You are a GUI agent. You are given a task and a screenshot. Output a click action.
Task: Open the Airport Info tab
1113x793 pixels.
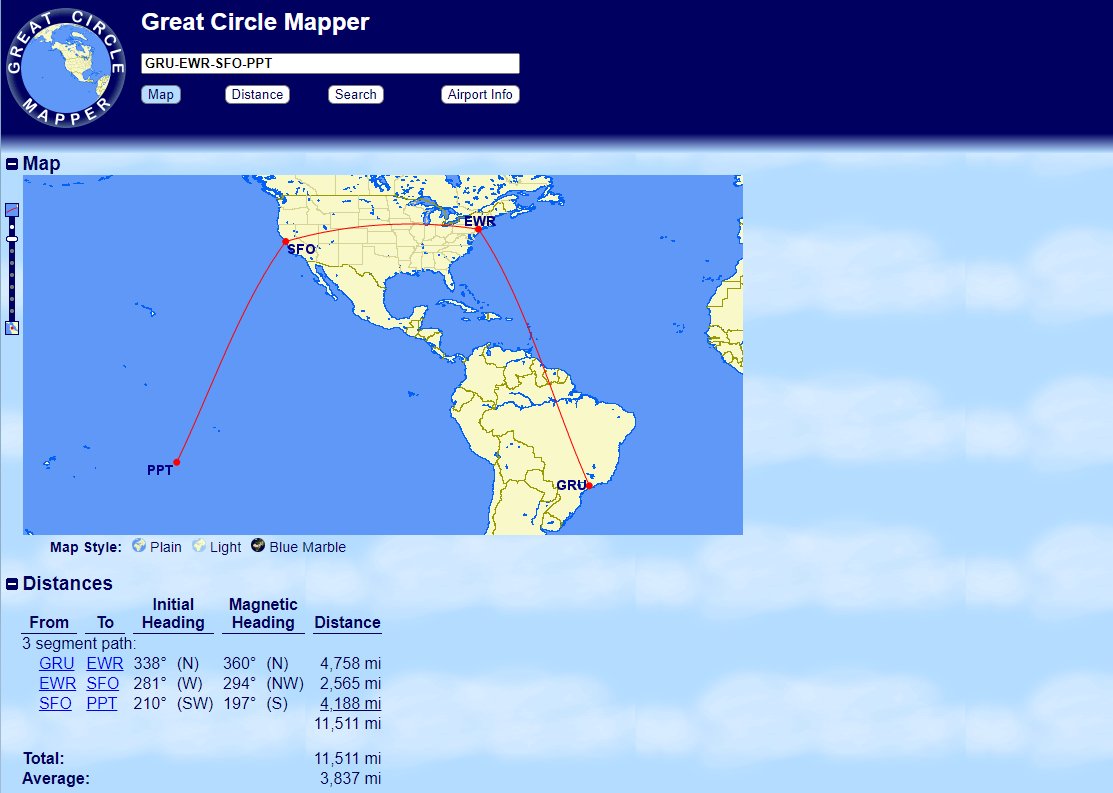click(x=480, y=94)
